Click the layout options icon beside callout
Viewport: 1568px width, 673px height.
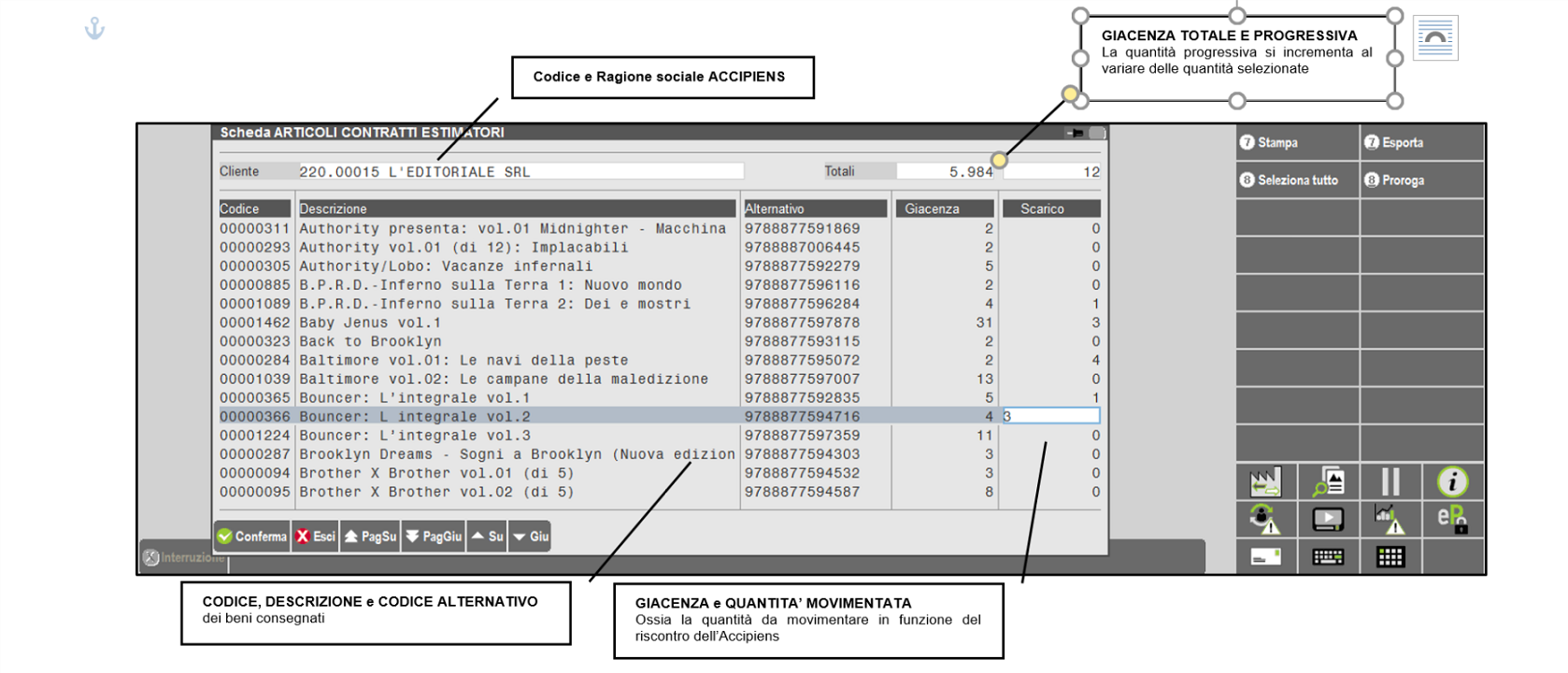1435,38
